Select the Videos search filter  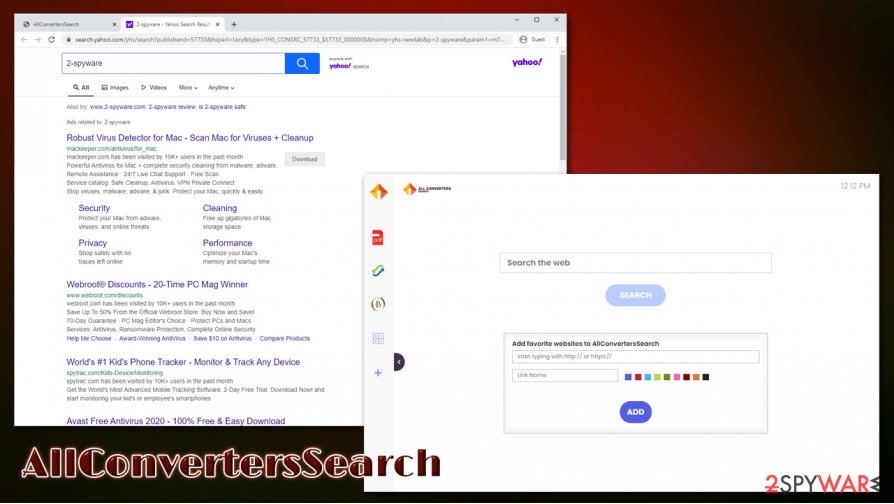pos(154,88)
